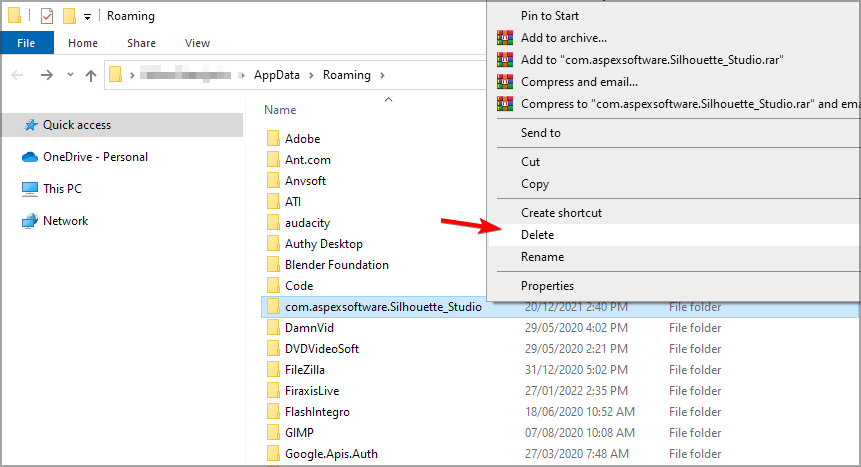The width and height of the screenshot is (861, 467).
Task: Click the date 18/06/2020 10:52 AM
Action: pyautogui.click(x=579, y=412)
